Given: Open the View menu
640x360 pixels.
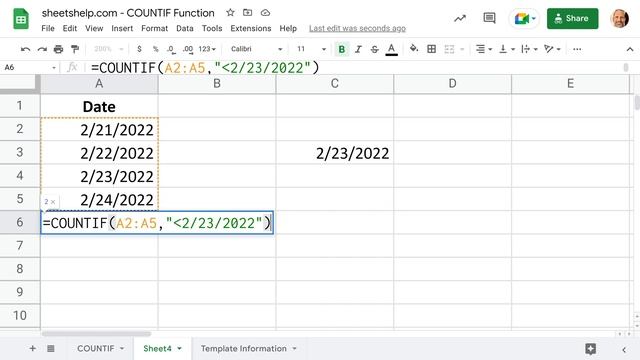Looking at the screenshot, I should tap(94, 28).
